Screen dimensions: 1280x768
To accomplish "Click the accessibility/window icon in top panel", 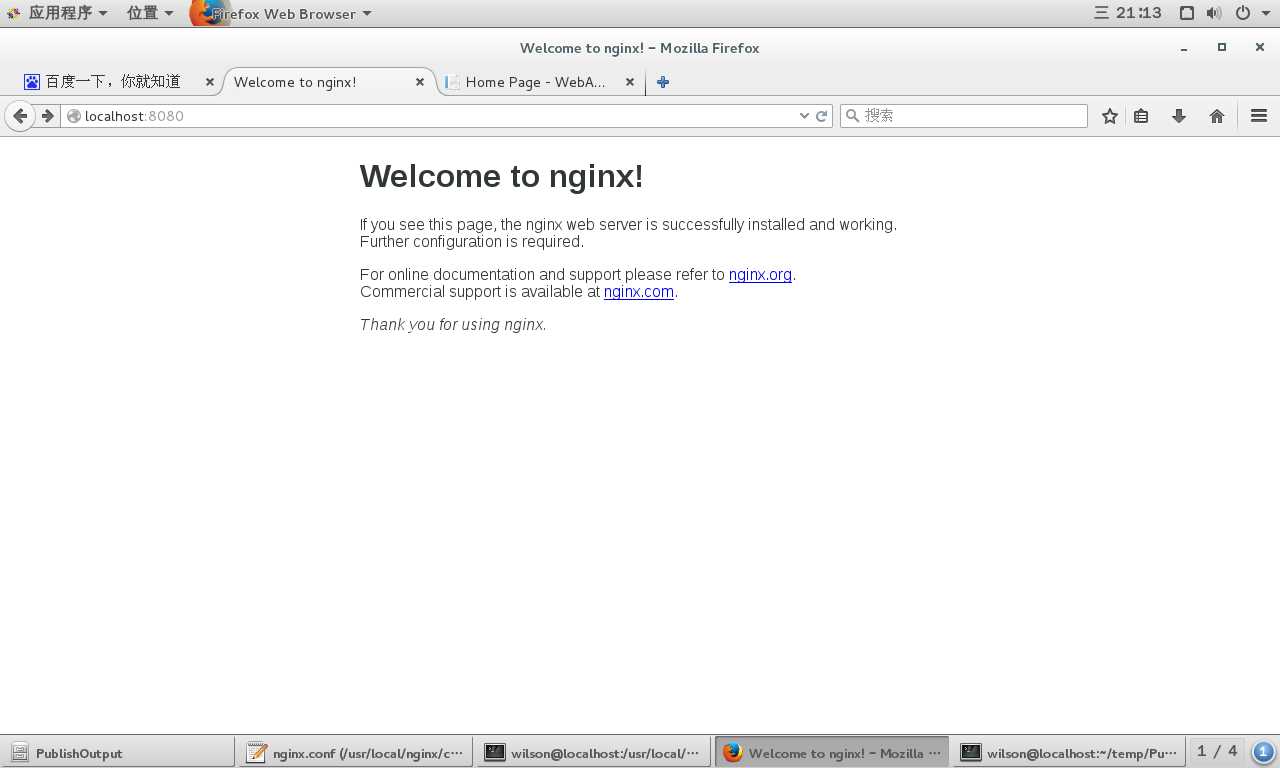I will (x=1186, y=13).
